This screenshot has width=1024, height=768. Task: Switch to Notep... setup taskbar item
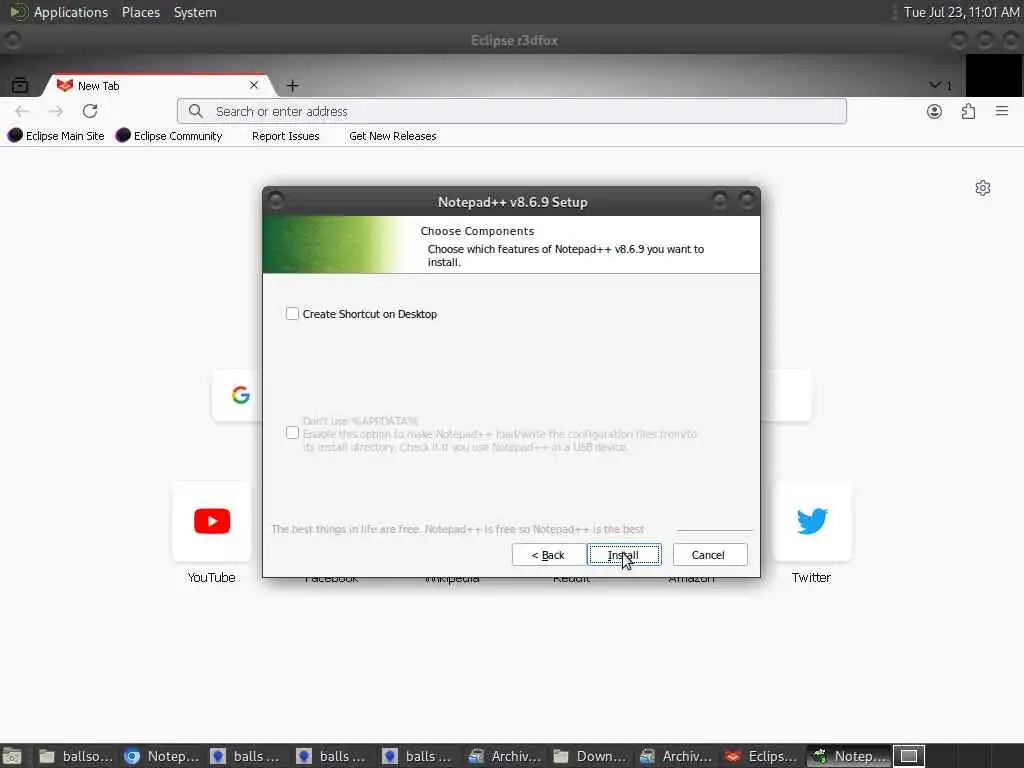coord(848,756)
